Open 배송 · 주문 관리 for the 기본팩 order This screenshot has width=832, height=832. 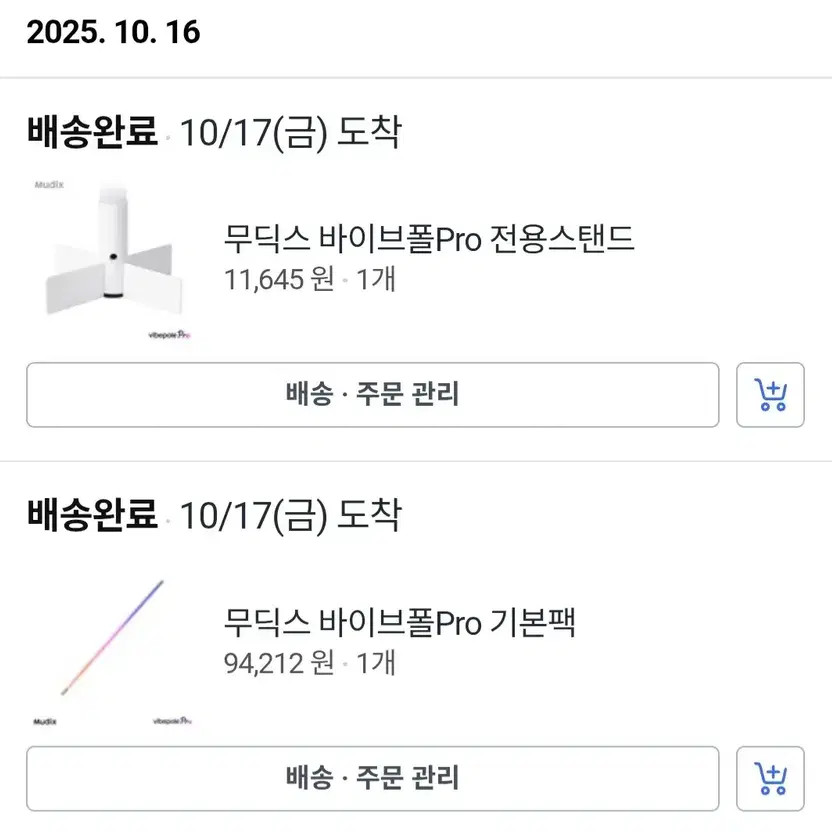[x=372, y=778]
